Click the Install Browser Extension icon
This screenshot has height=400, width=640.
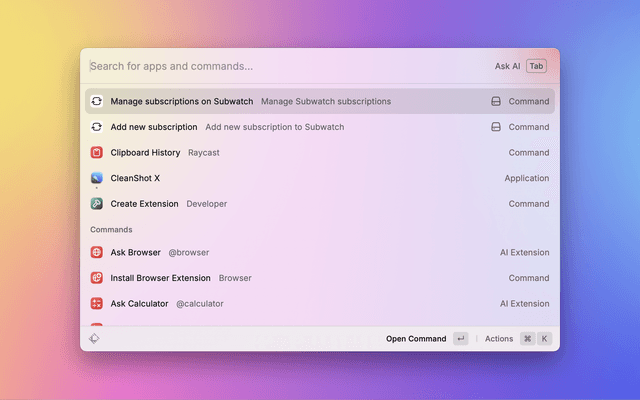[x=97, y=278]
